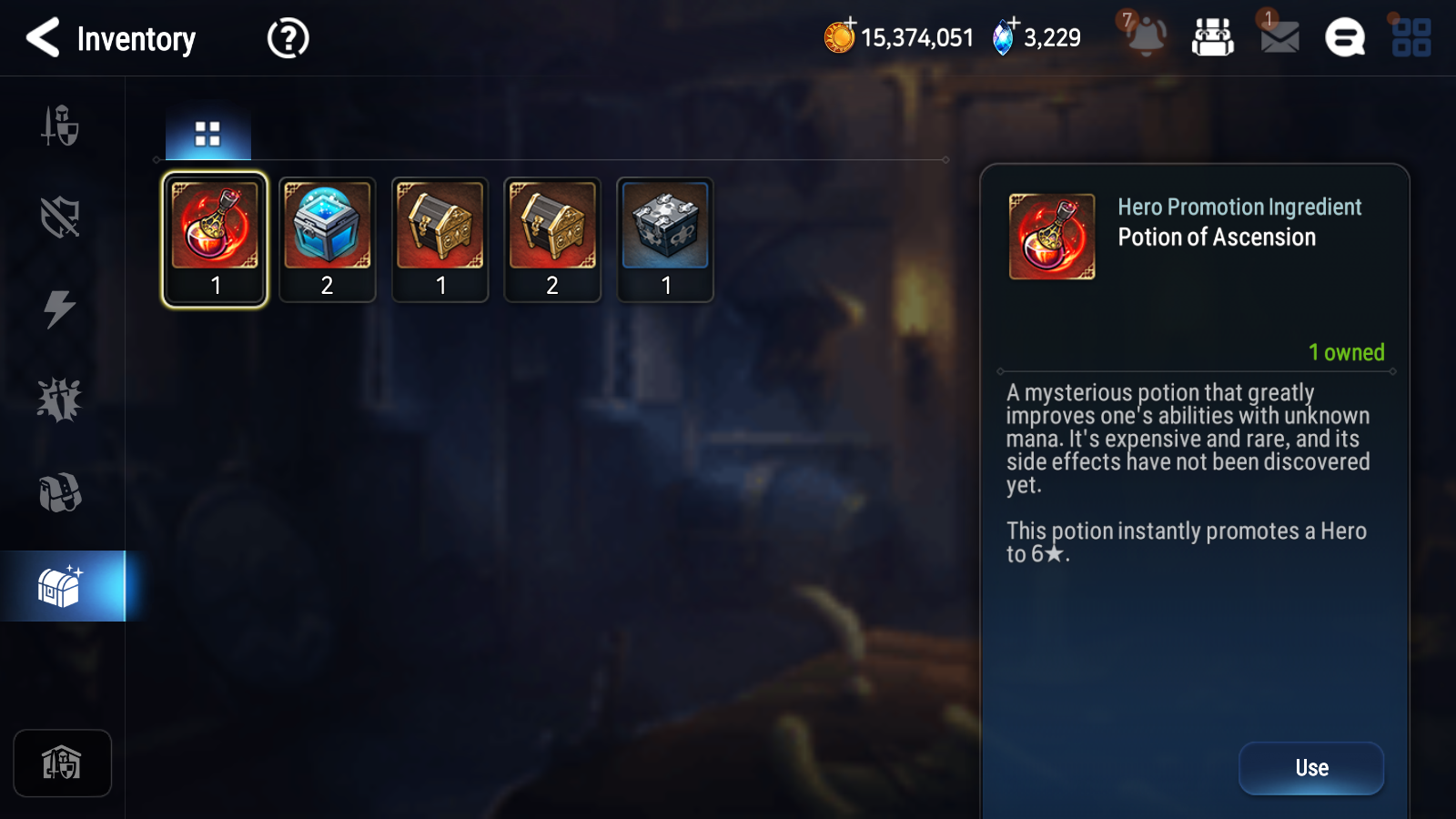
Task: Select the sword and shield equipment tab
Action: pyautogui.click(x=61, y=126)
